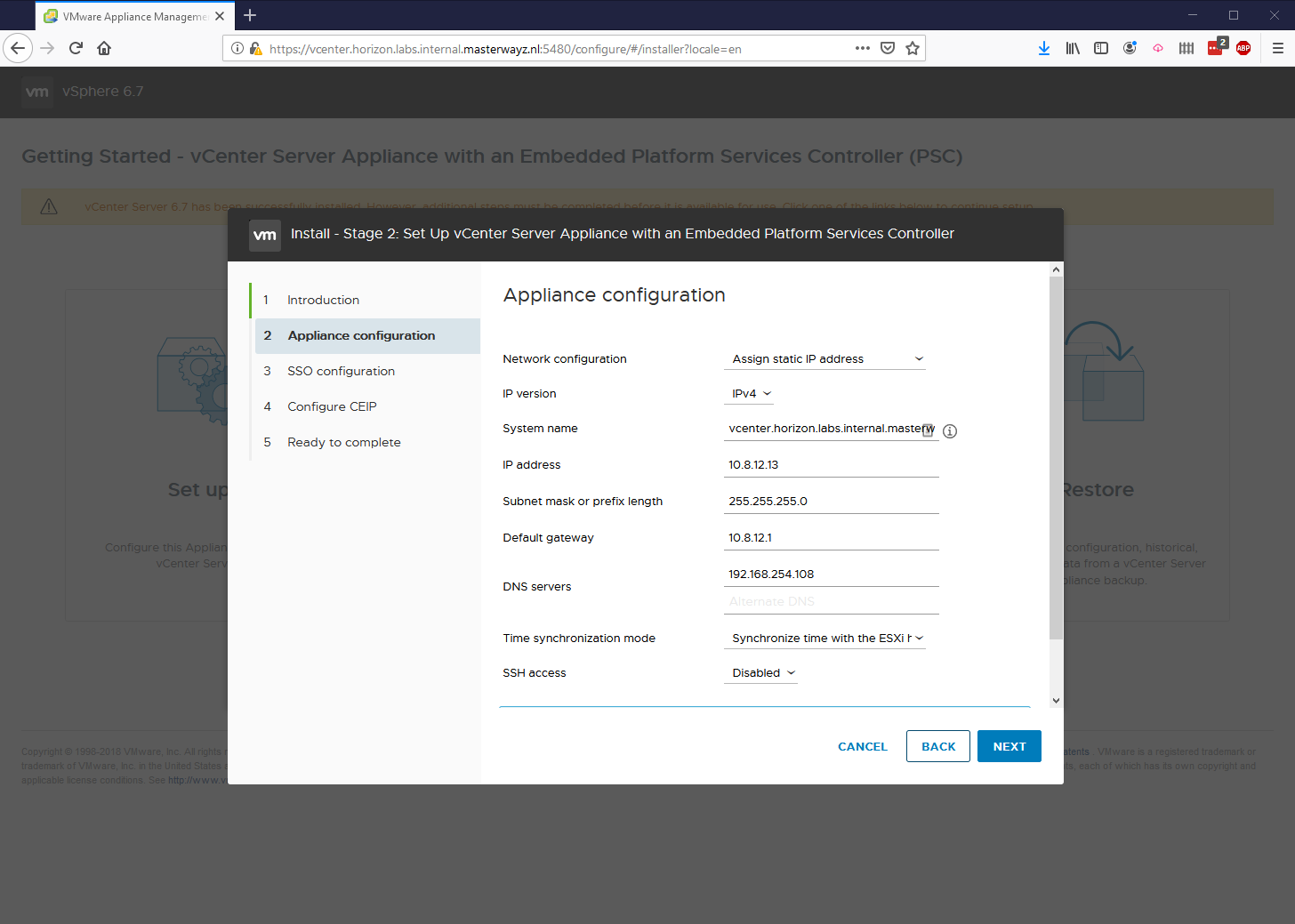1295x924 pixels.
Task: Save page to Pocket
Action: click(x=888, y=48)
